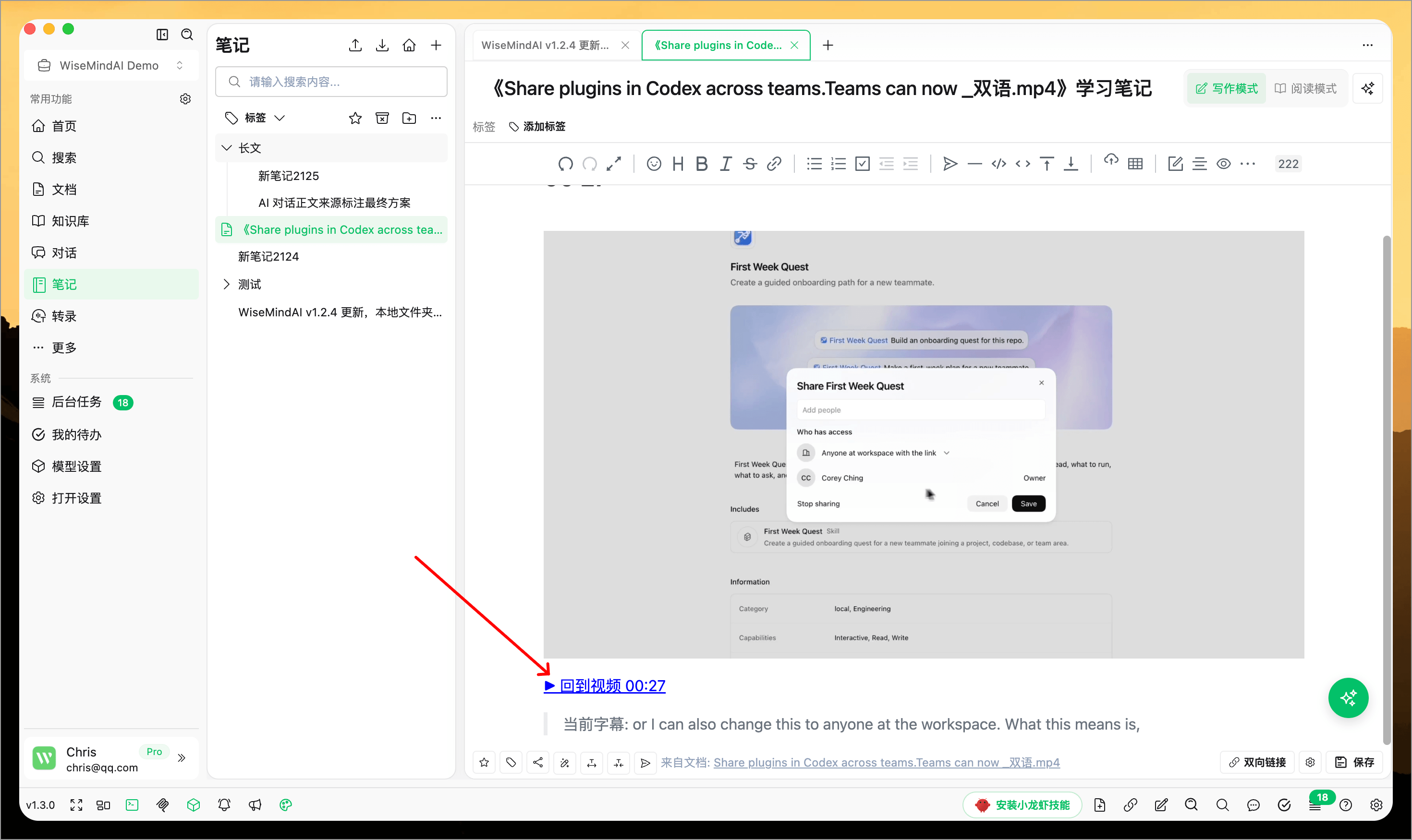Toggle the preview eye icon
The image size is (1412, 840).
click(x=1223, y=164)
